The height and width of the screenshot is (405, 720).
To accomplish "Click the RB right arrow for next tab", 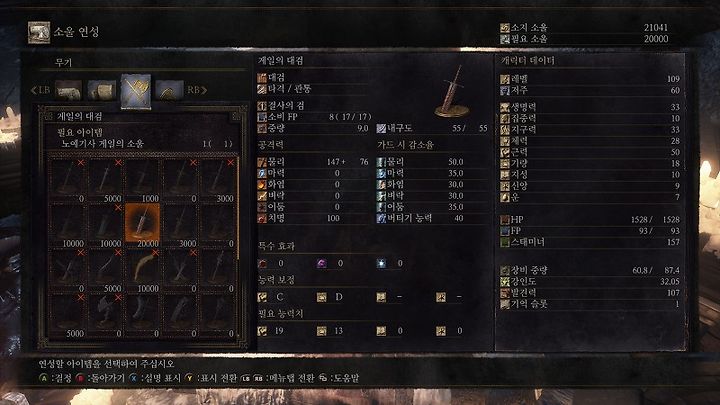I will click(x=197, y=90).
